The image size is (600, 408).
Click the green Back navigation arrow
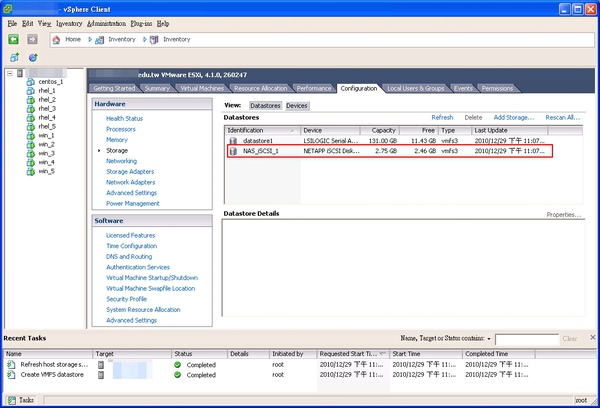[x=13, y=39]
